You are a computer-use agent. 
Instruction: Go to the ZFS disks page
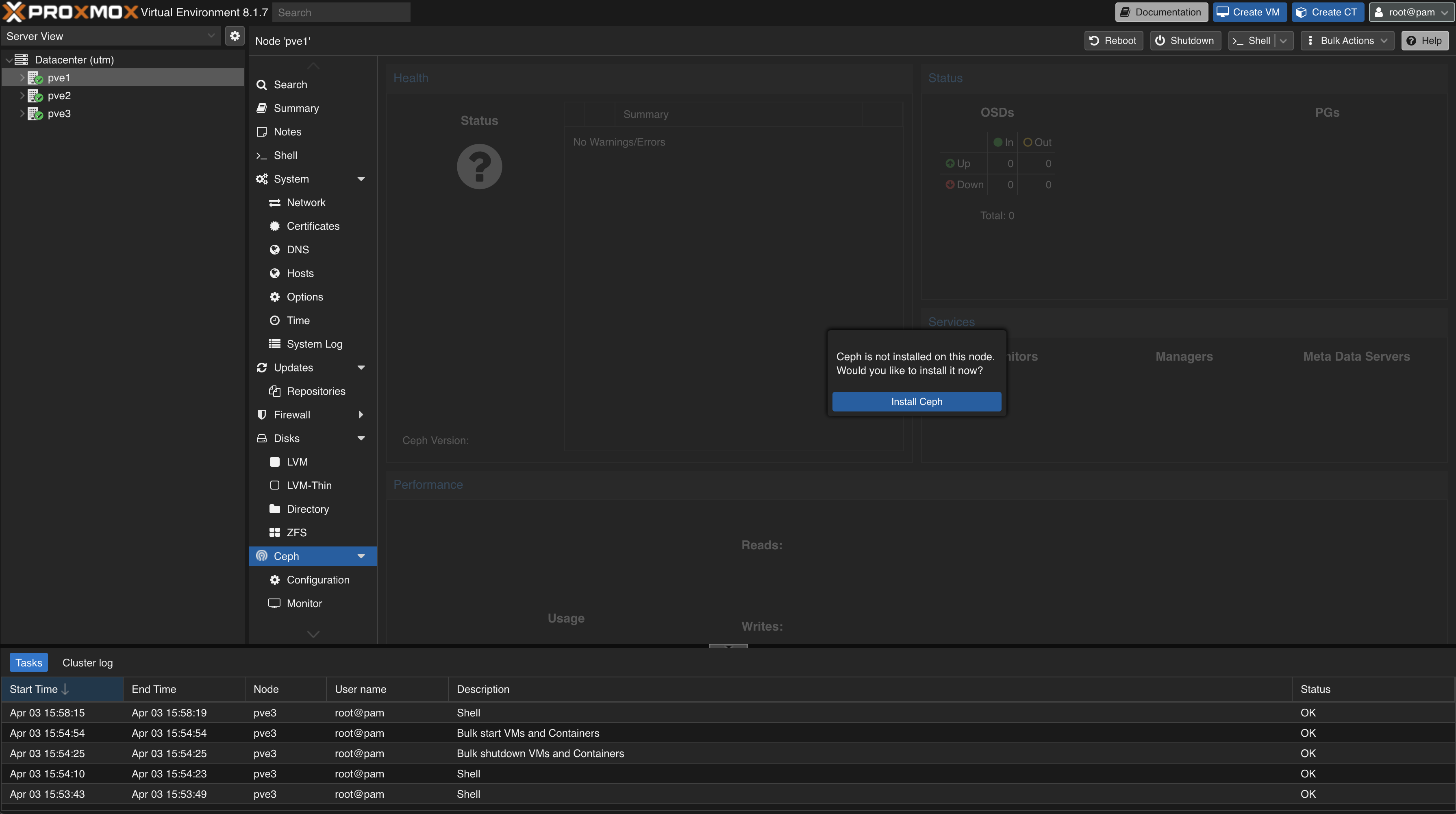pos(296,533)
